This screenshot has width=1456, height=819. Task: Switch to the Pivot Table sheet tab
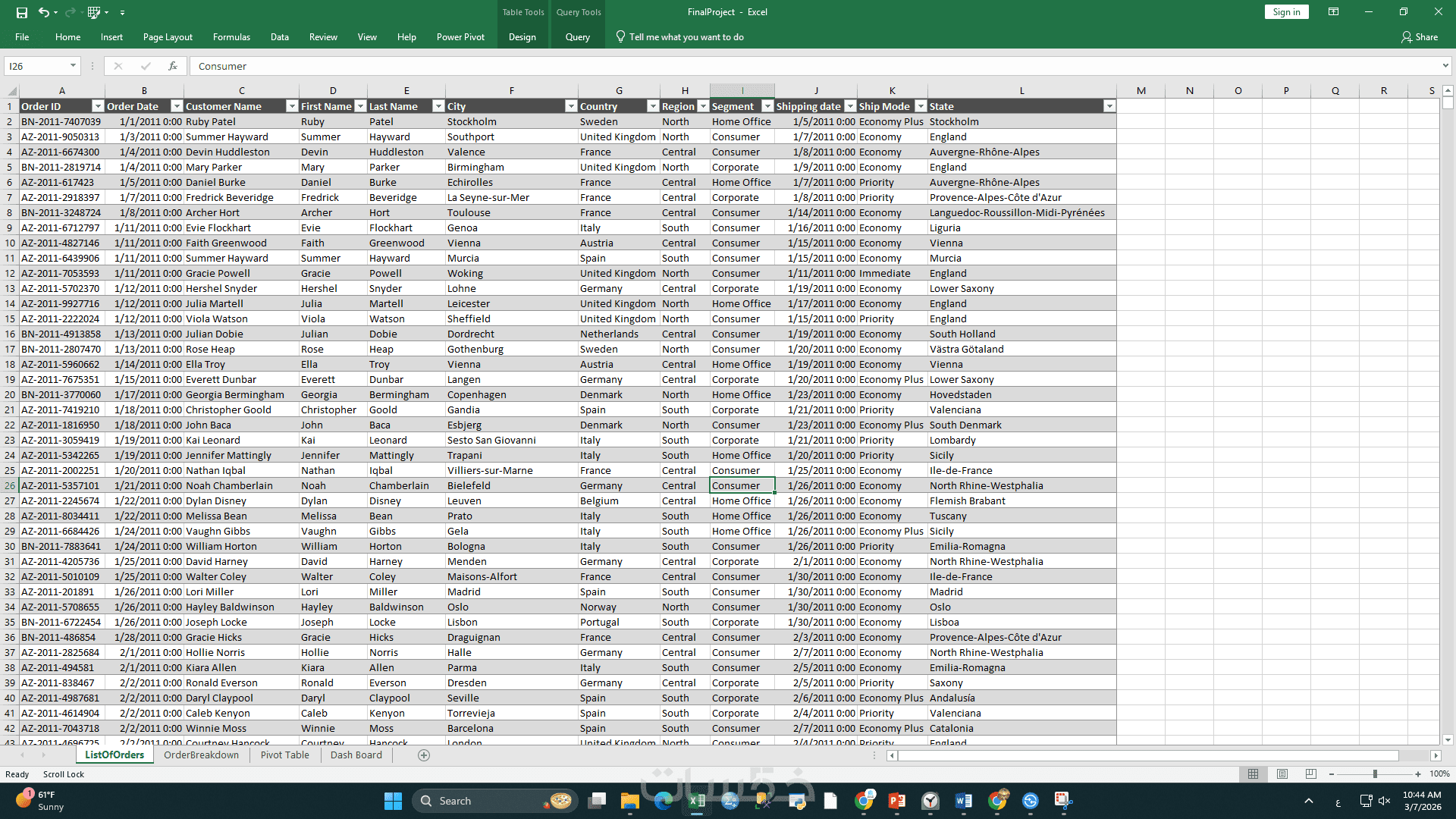coord(284,755)
